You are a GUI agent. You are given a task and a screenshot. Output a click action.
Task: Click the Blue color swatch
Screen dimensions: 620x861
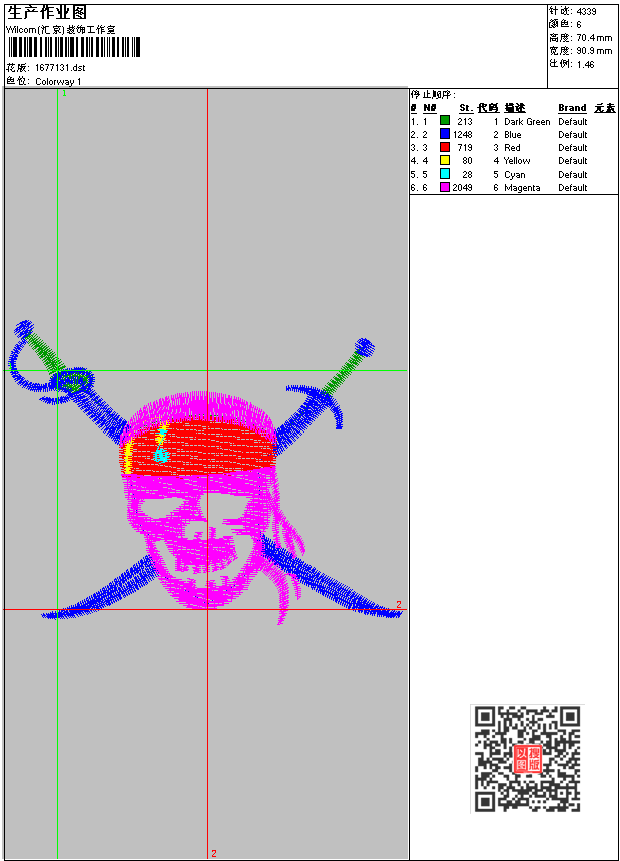[x=445, y=133]
